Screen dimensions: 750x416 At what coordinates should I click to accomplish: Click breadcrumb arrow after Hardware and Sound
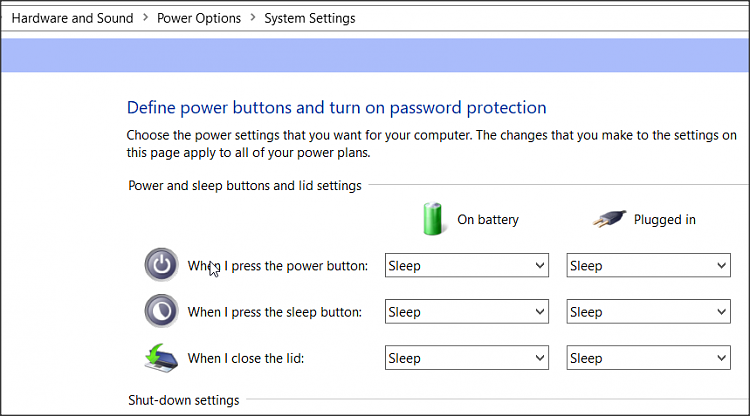pos(145,18)
